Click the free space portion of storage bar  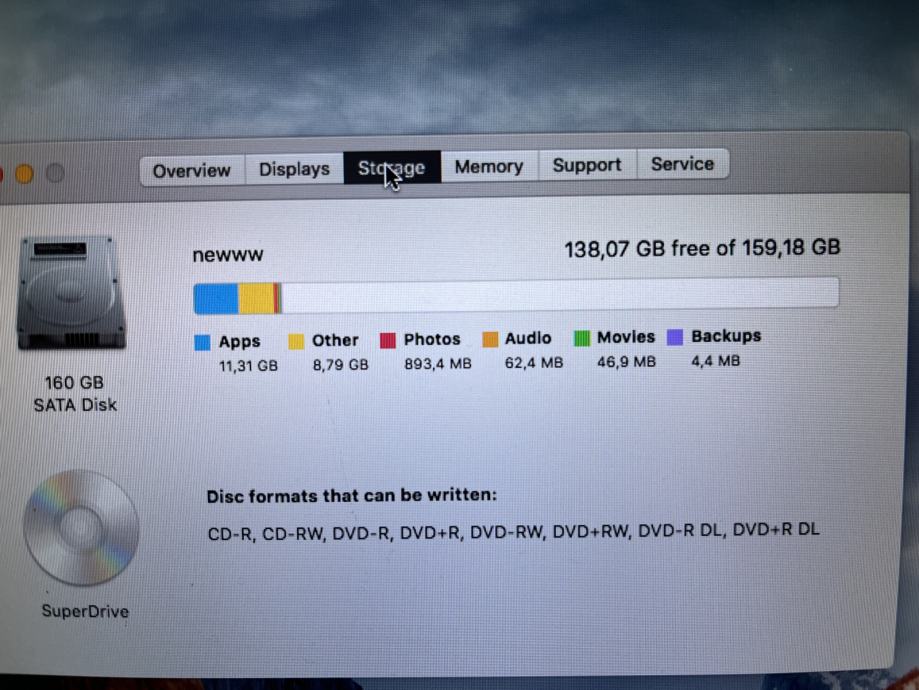[560, 294]
